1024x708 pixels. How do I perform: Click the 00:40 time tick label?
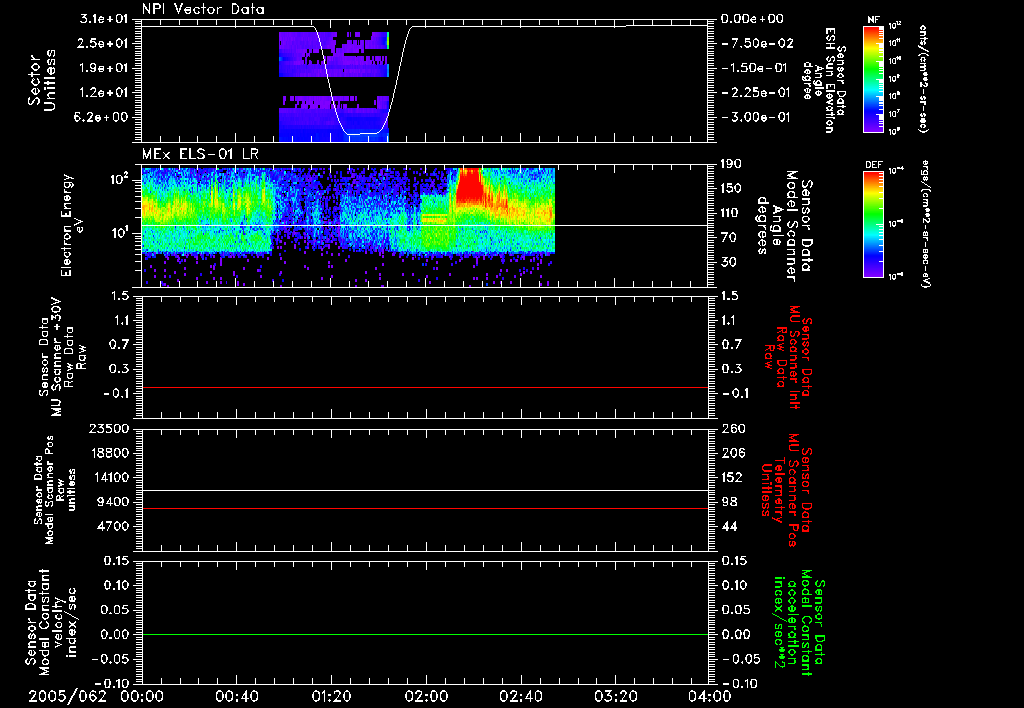236,696
